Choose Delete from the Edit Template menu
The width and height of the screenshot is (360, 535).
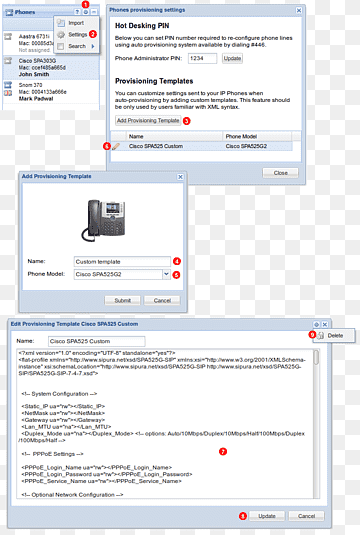[x=335, y=336]
